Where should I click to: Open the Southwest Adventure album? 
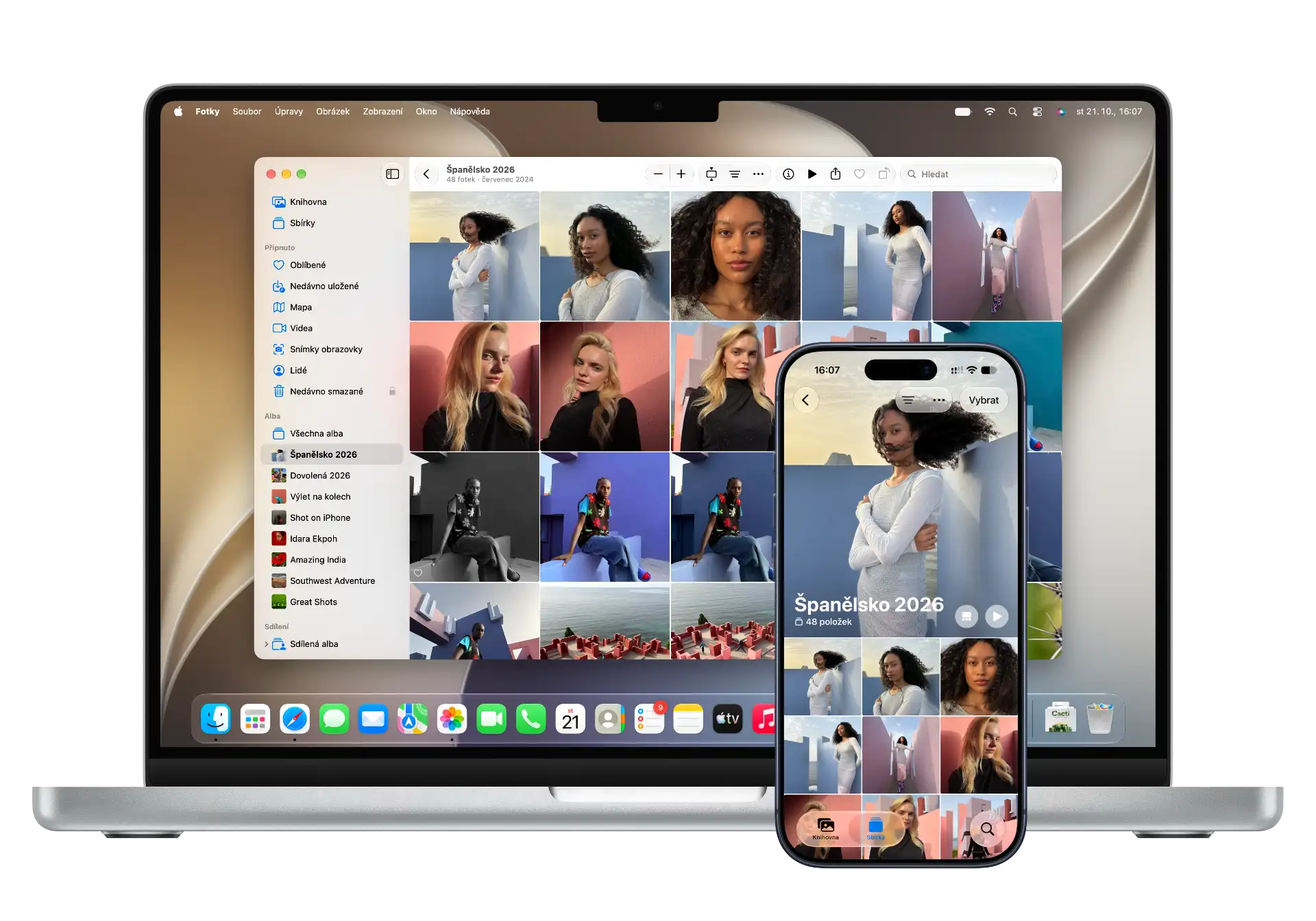click(x=332, y=580)
